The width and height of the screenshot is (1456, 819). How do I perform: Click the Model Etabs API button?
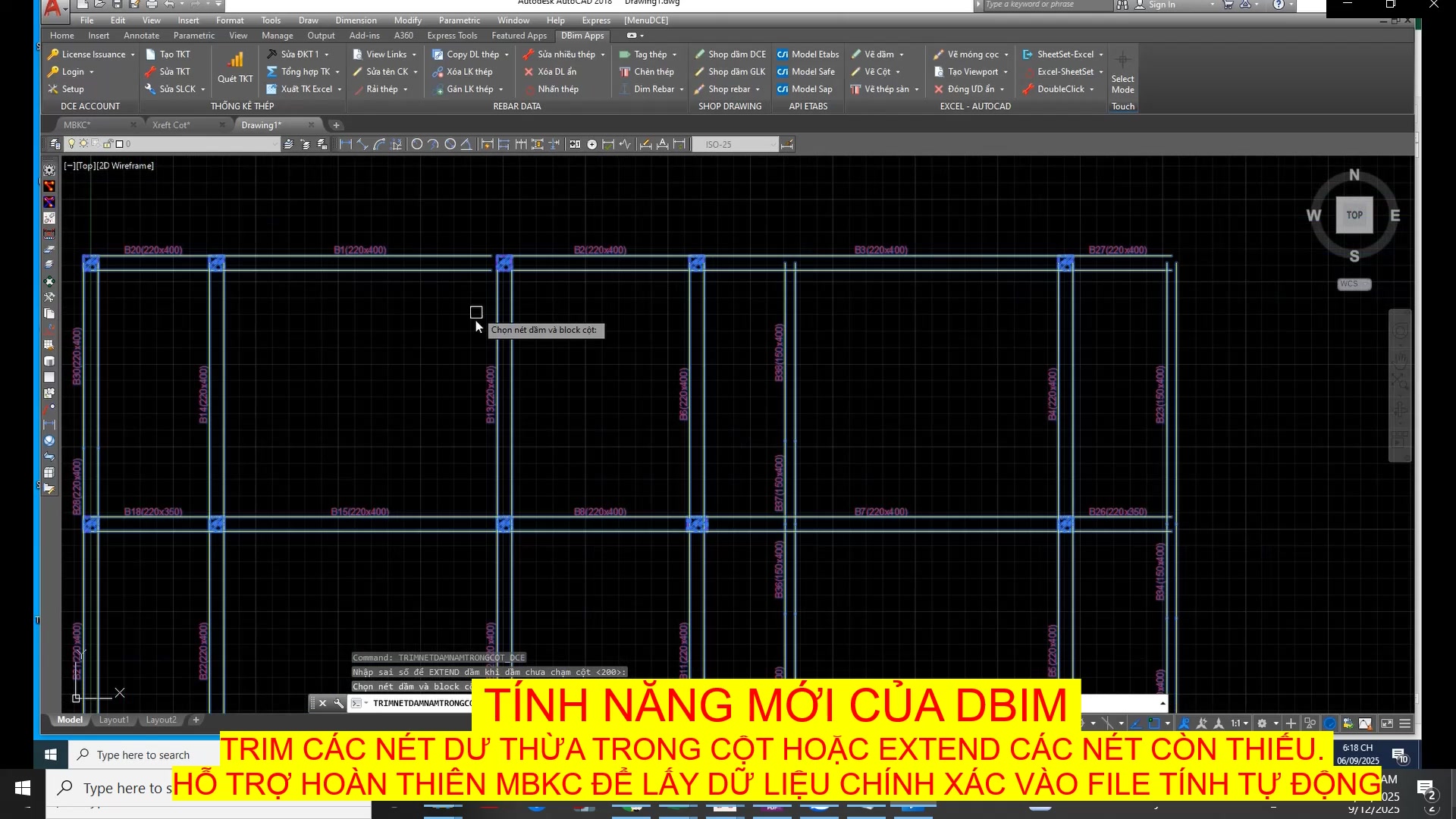click(x=808, y=55)
